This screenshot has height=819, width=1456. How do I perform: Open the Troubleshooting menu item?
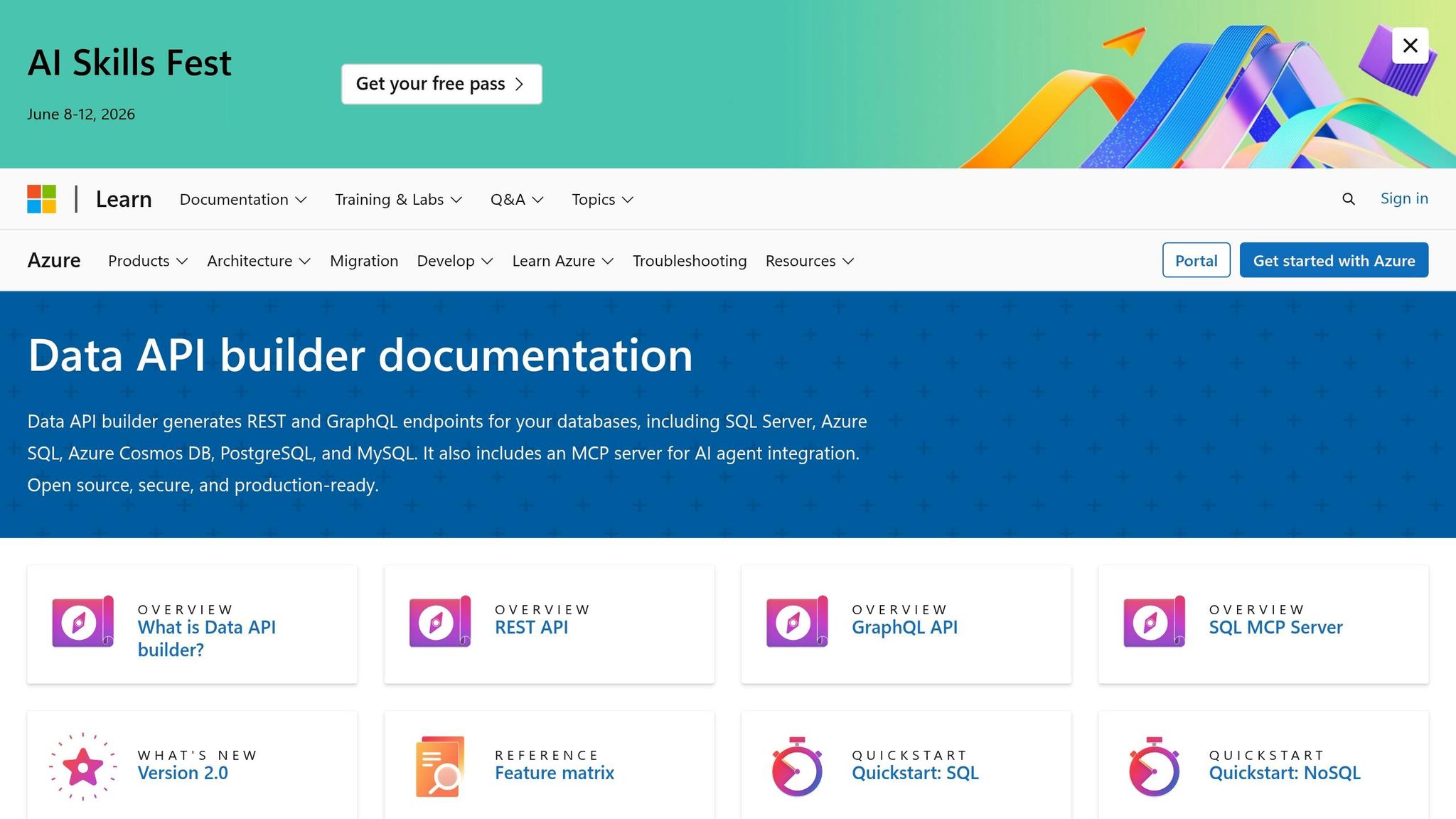[690, 261]
